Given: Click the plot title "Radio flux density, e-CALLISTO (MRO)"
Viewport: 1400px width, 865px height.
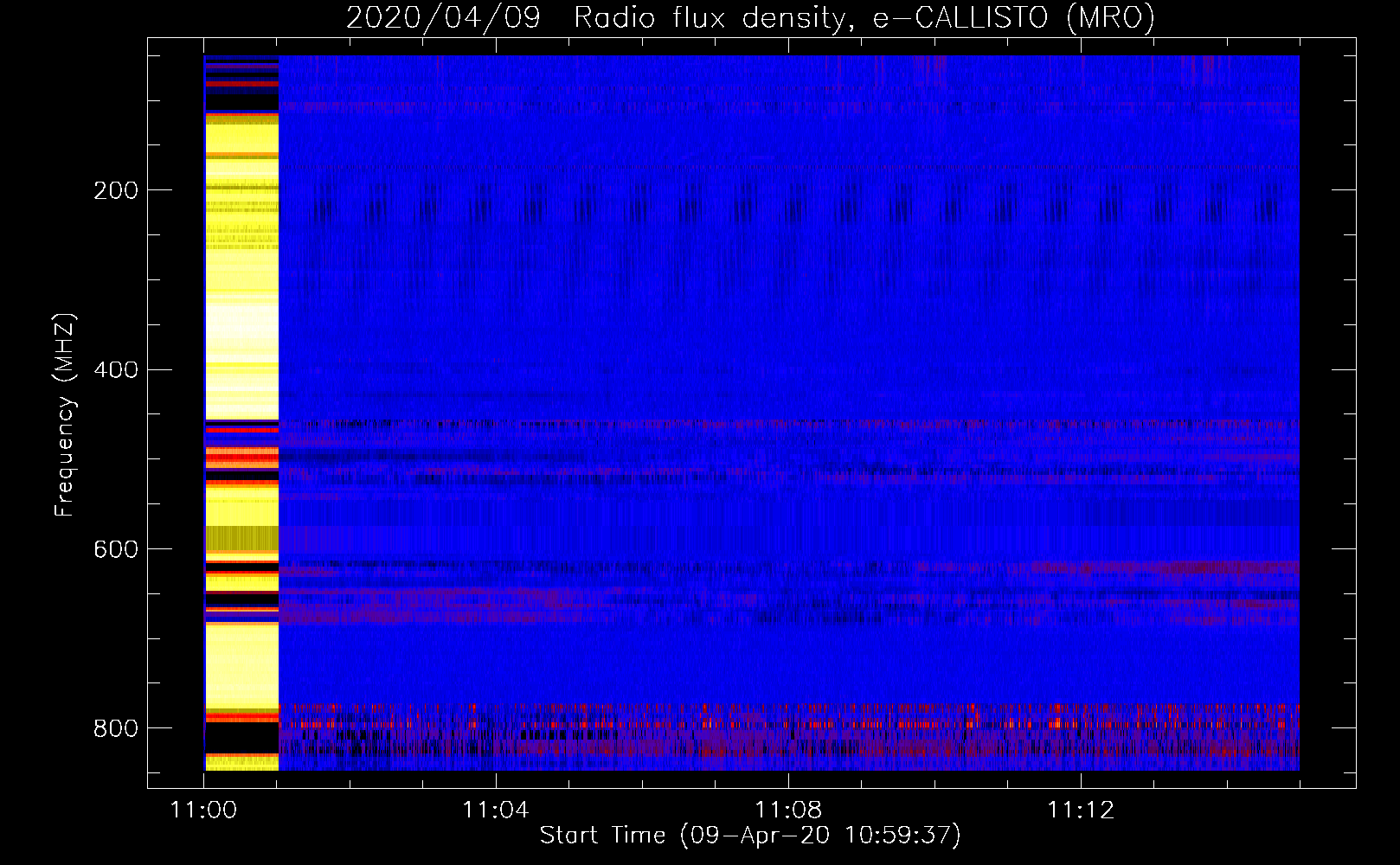Looking at the screenshot, I should pos(864,17).
